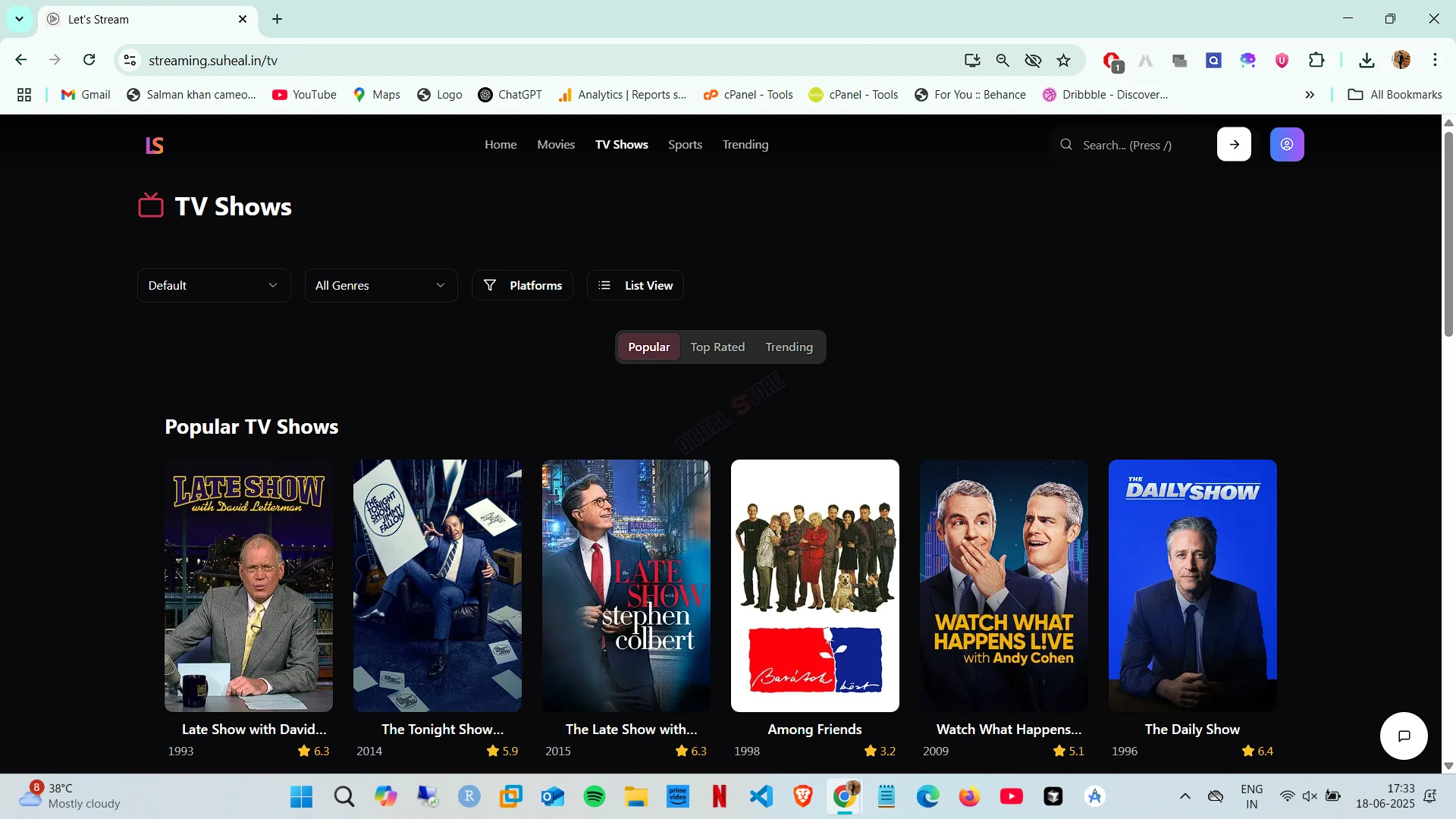Click the white arrow search submit button
The width and height of the screenshot is (1456, 819).
tap(1234, 144)
